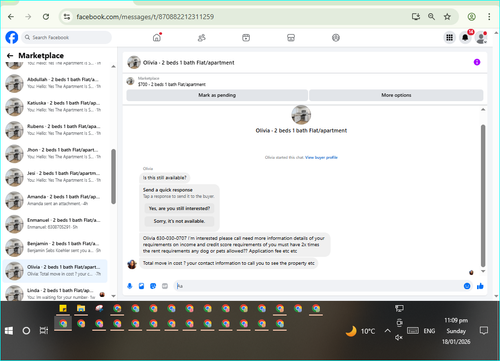Click the chat messages scrollbar thumb
Viewport: 500px width, 361px height.
[483, 196]
